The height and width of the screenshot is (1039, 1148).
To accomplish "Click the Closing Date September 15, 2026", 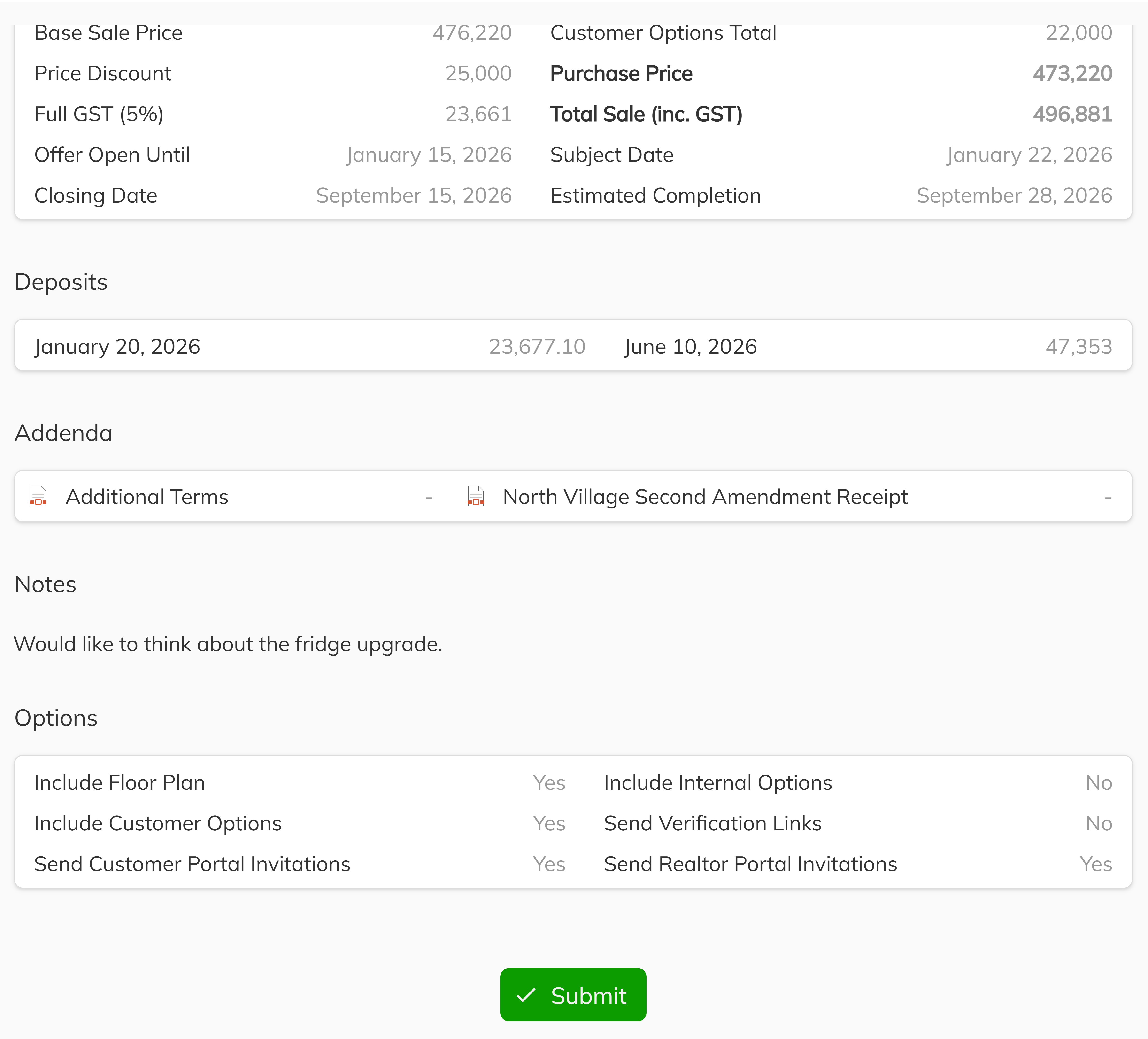I will [x=414, y=195].
